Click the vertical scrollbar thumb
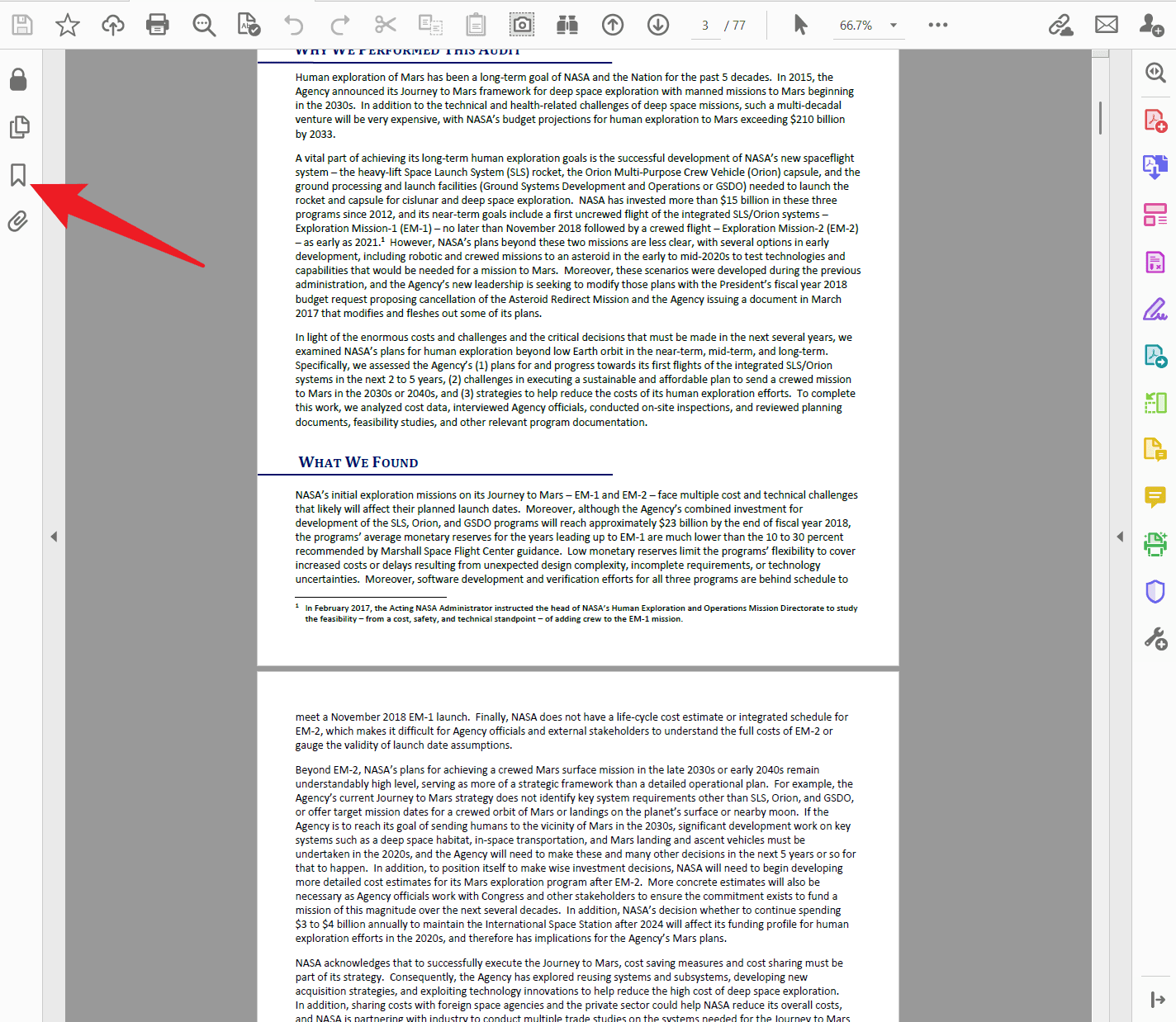The height and width of the screenshot is (1022, 1176). (x=1100, y=117)
